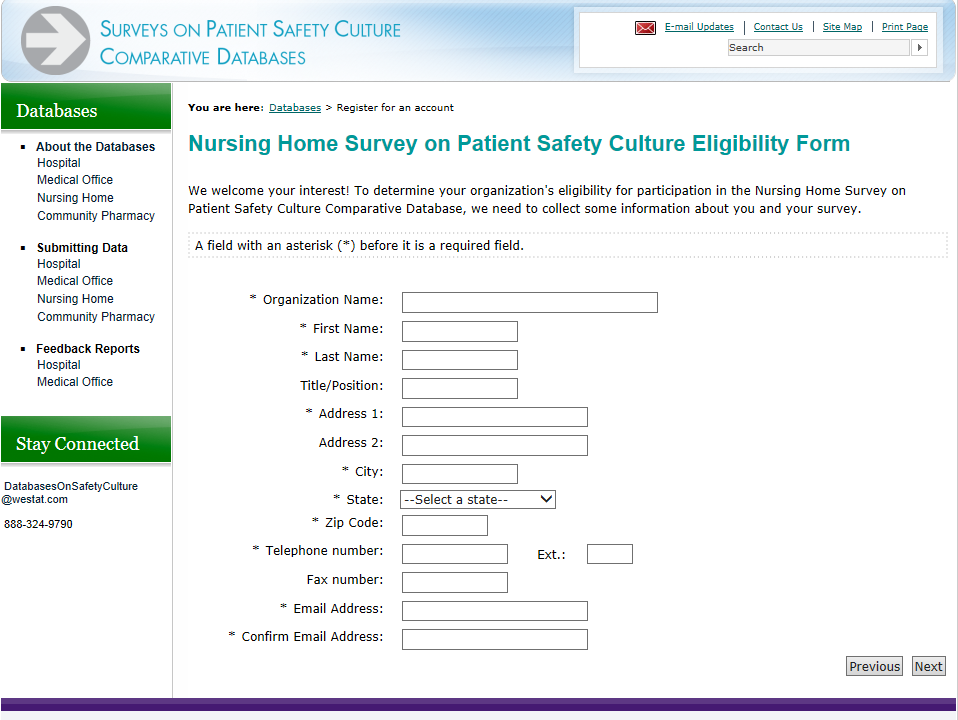The image size is (958, 720).
Task: Select Community Pharmacy under Submitting Data
Action: click(x=96, y=317)
